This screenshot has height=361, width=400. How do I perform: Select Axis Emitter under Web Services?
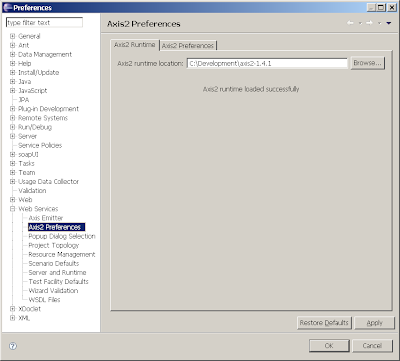click(x=46, y=218)
